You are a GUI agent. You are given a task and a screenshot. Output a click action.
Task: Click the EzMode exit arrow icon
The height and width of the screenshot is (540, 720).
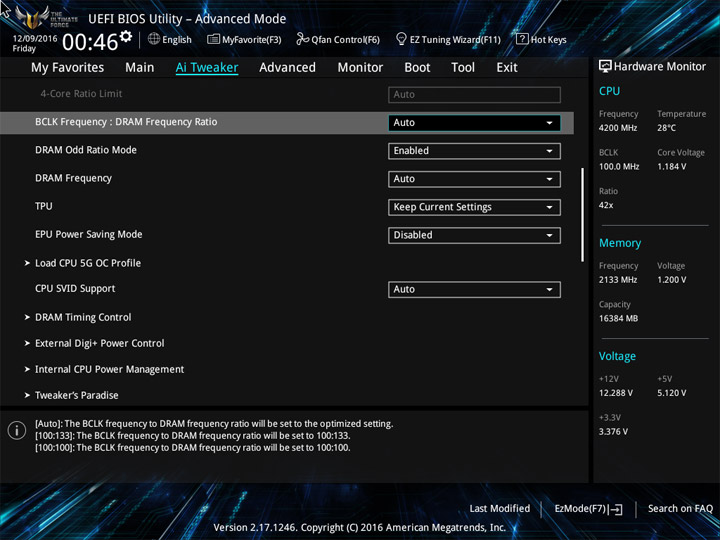point(616,509)
